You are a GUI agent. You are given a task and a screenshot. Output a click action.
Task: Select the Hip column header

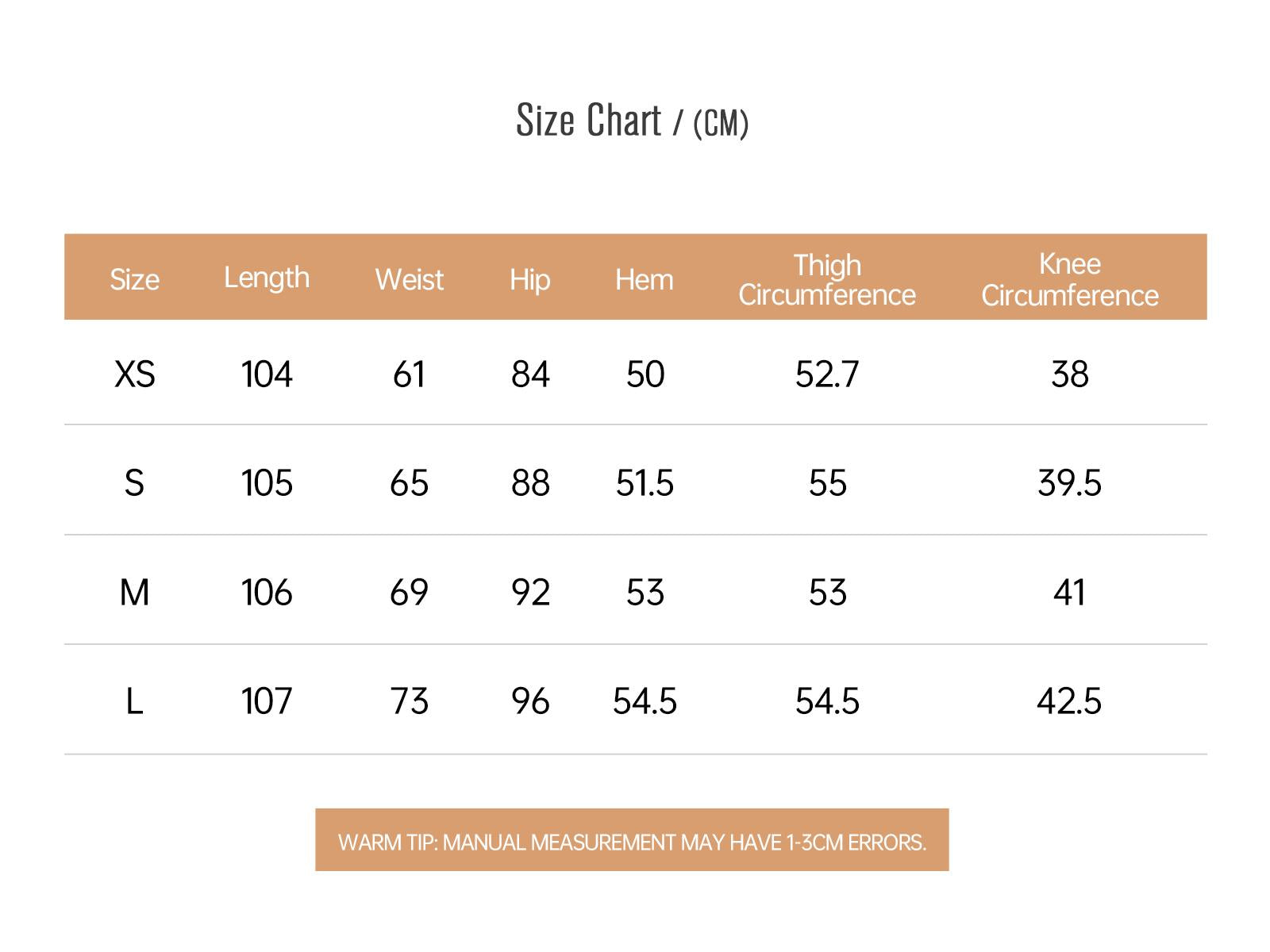click(x=529, y=279)
